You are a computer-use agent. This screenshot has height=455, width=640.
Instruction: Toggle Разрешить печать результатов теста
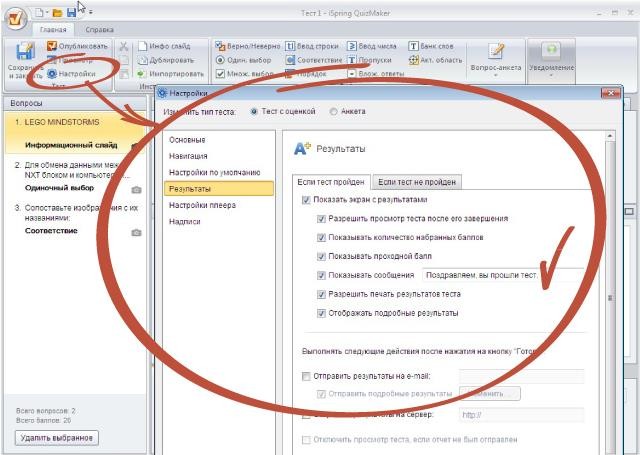pyautogui.click(x=321, y=294)
